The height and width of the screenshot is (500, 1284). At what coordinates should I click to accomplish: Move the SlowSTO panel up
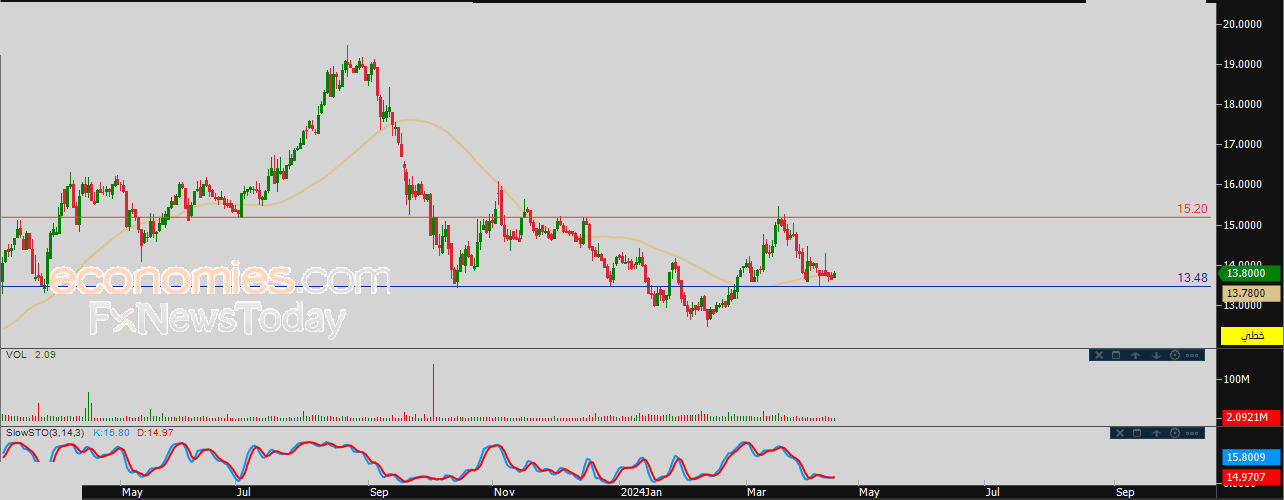click(1156, 433)
